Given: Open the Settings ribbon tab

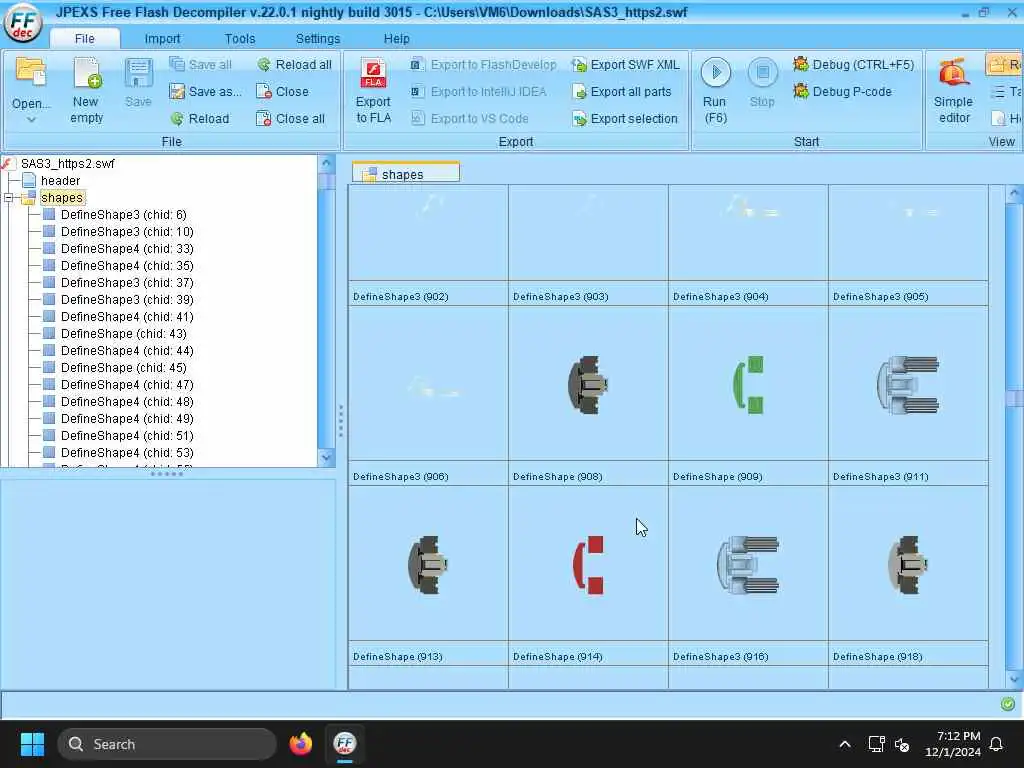Looking at the screenshot, I should tap(318, 39).
